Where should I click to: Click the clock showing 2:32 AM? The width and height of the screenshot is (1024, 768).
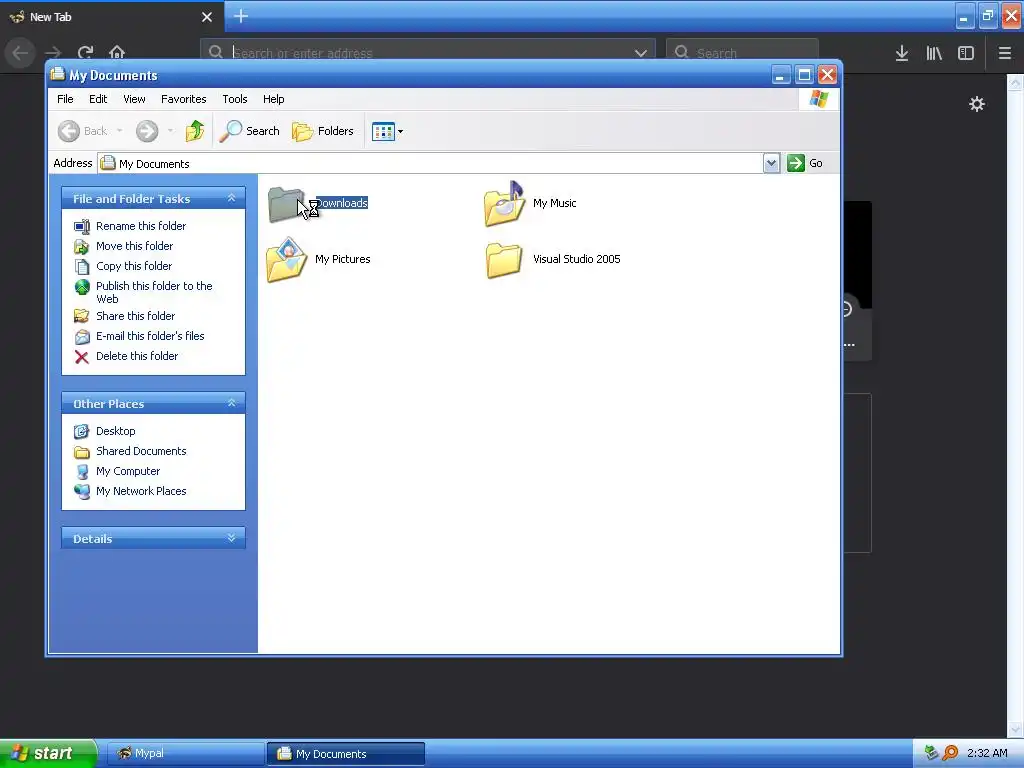coord(987,754)
